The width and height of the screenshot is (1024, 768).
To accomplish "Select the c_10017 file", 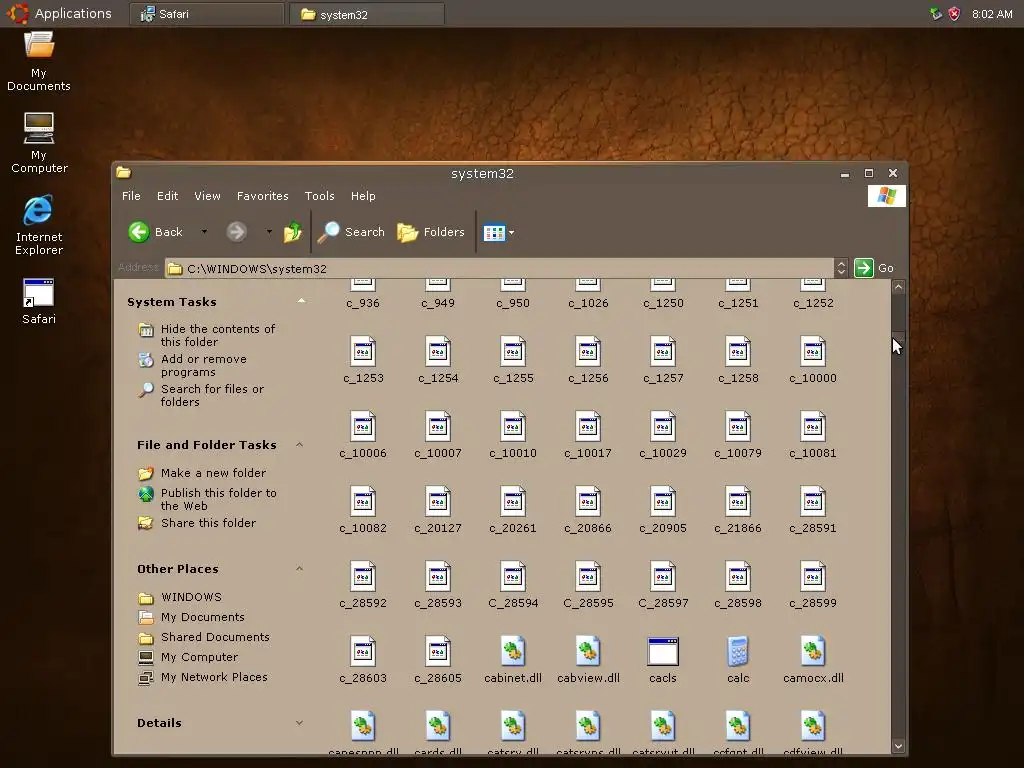I will tap(588, 434).
